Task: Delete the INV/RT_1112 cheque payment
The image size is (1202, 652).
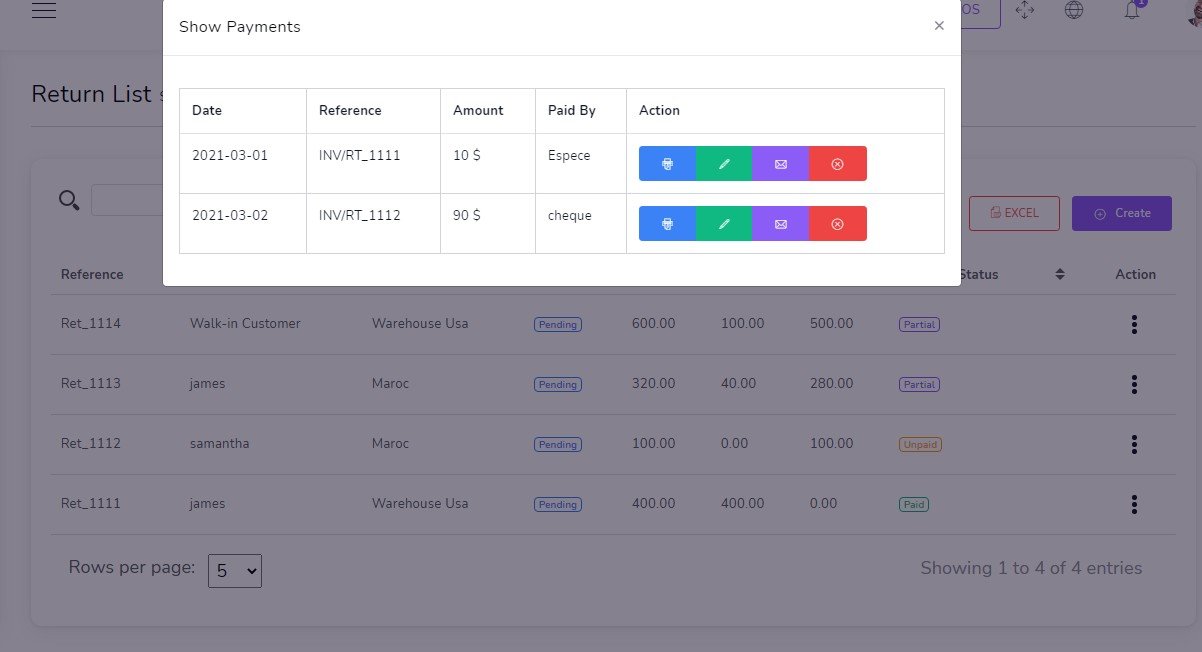Action: coord(838,224)
